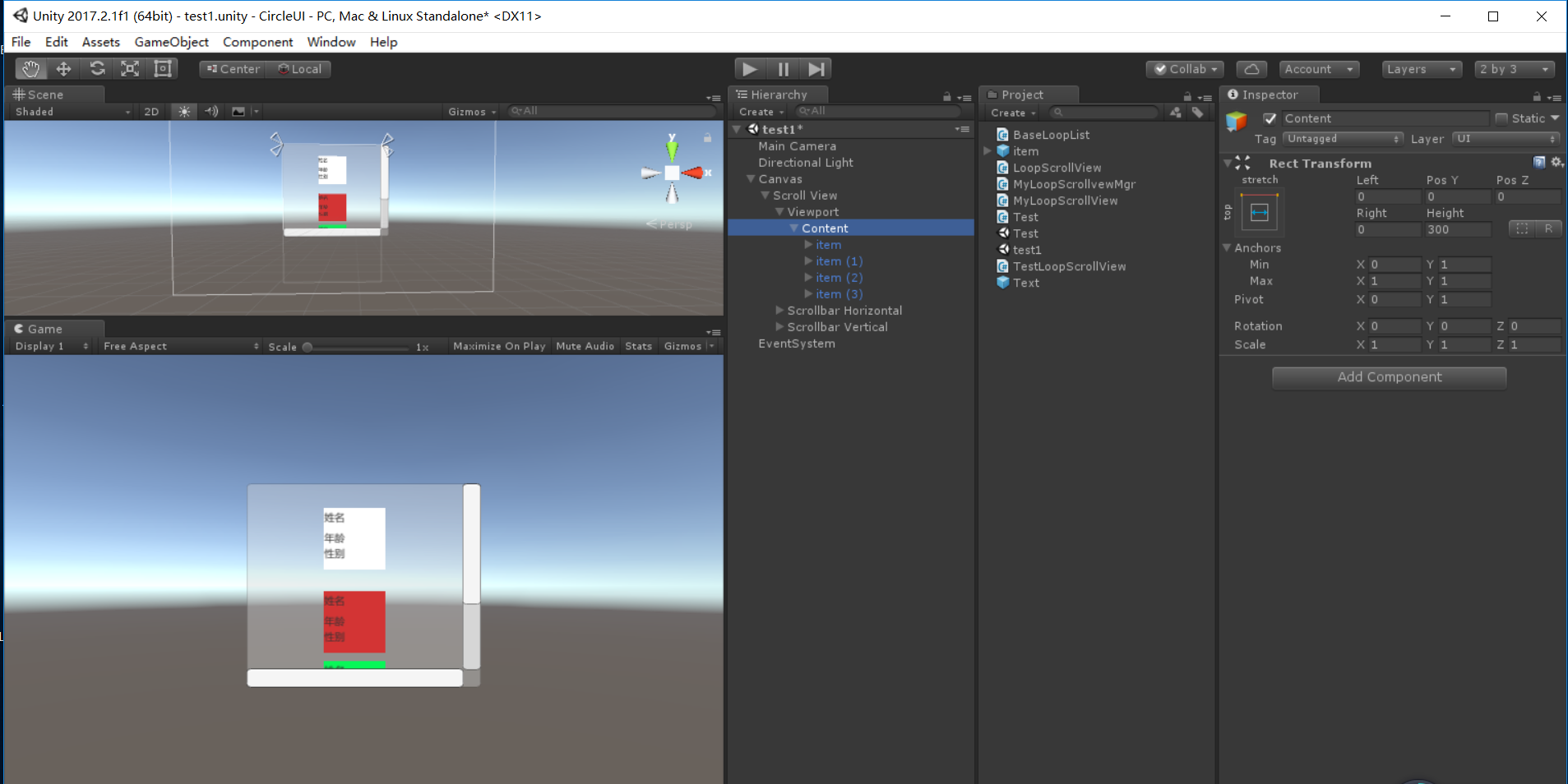Open the 2 by 3 layout dropdown
The width and height of the screenshot is (1568, 784).
coord(1515,69)
